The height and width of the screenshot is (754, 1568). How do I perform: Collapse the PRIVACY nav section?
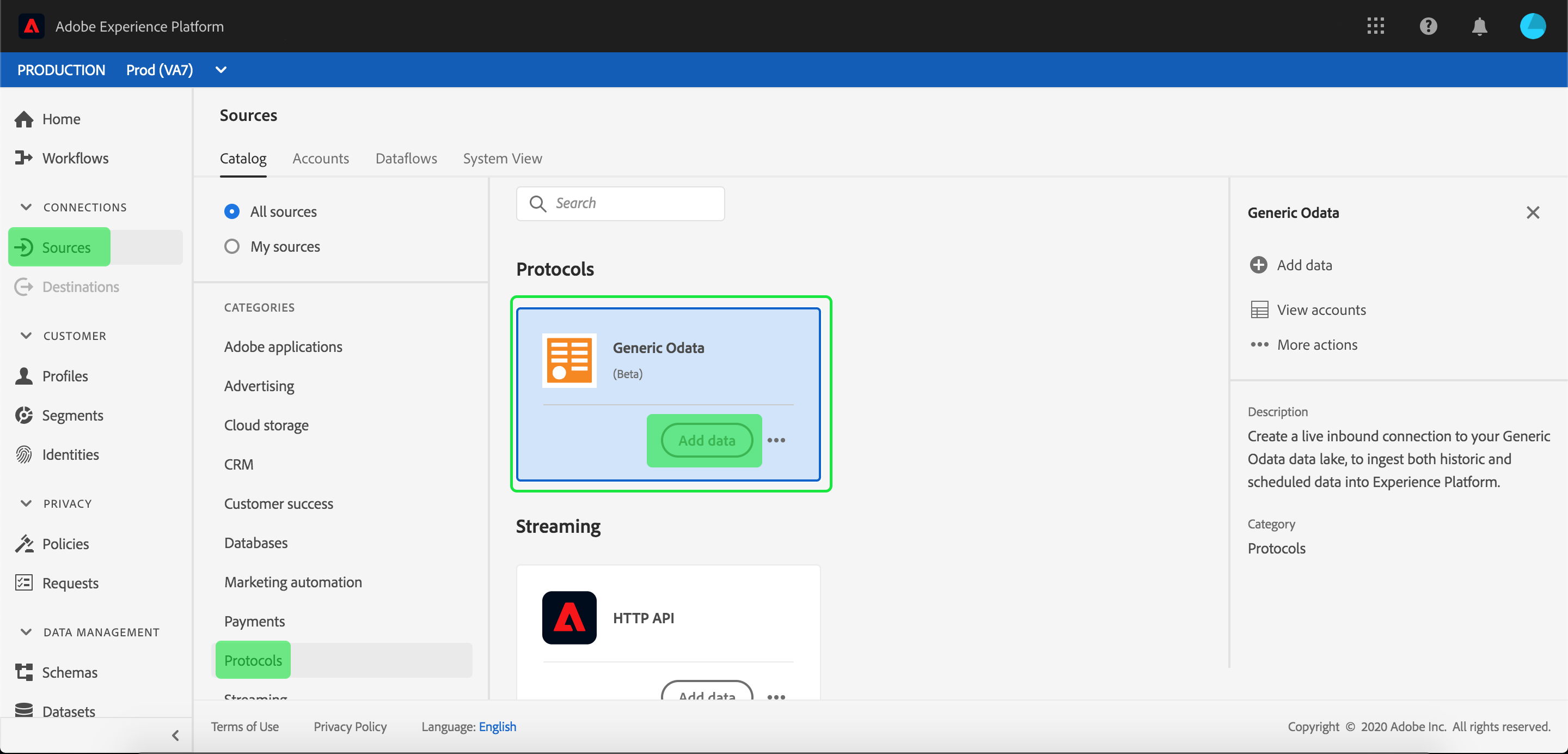point(26,503)
